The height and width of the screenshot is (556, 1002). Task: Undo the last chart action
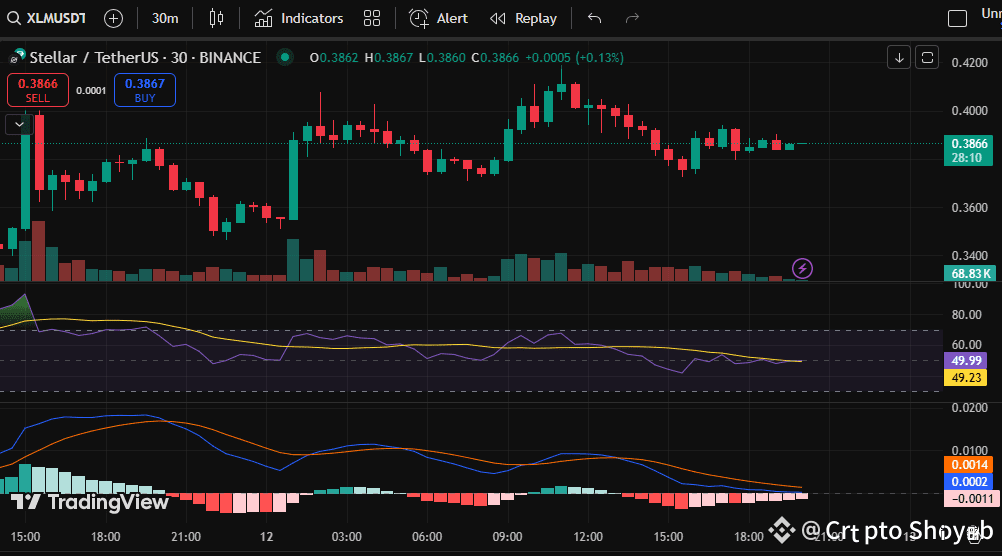point(594,19)
